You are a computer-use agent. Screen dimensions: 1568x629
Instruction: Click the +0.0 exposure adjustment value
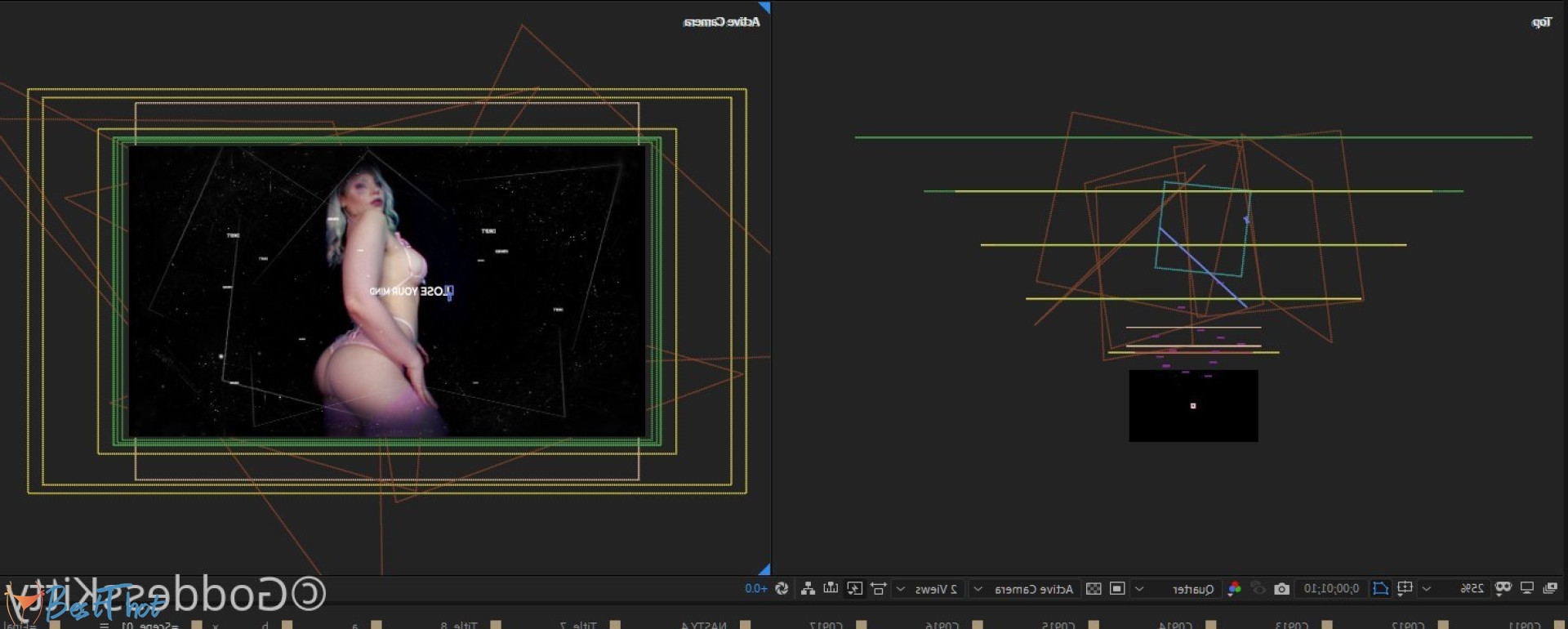(755, 589)
